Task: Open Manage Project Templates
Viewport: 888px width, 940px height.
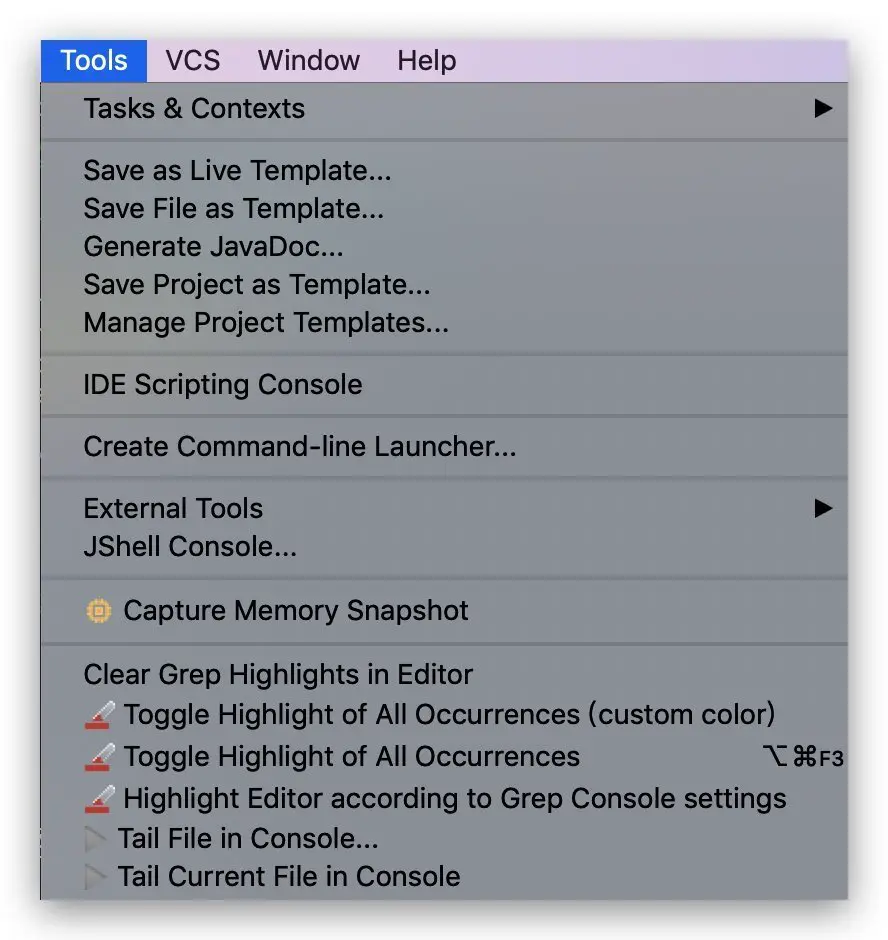Action: 266,323
